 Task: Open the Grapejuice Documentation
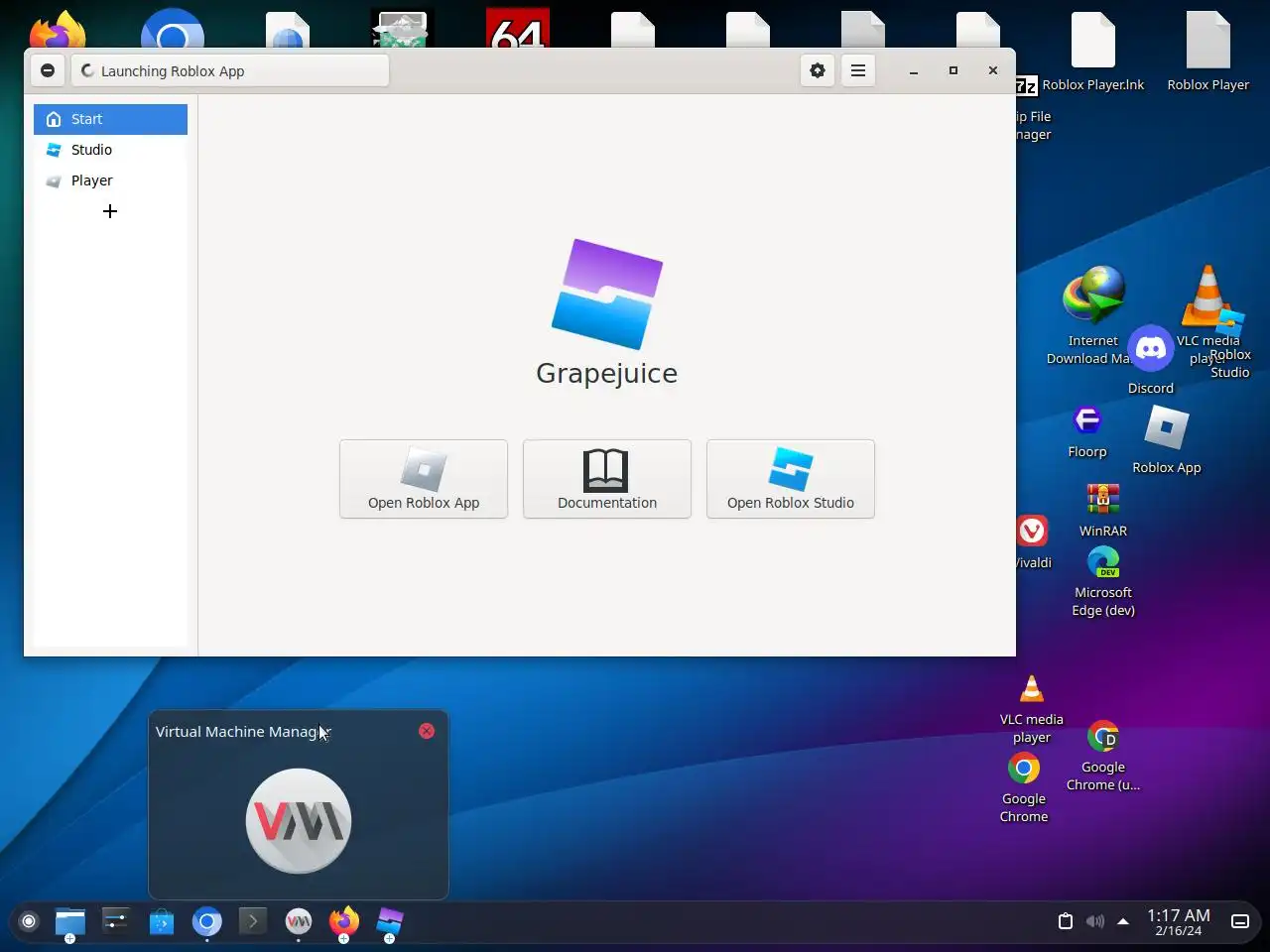point(607,479)
